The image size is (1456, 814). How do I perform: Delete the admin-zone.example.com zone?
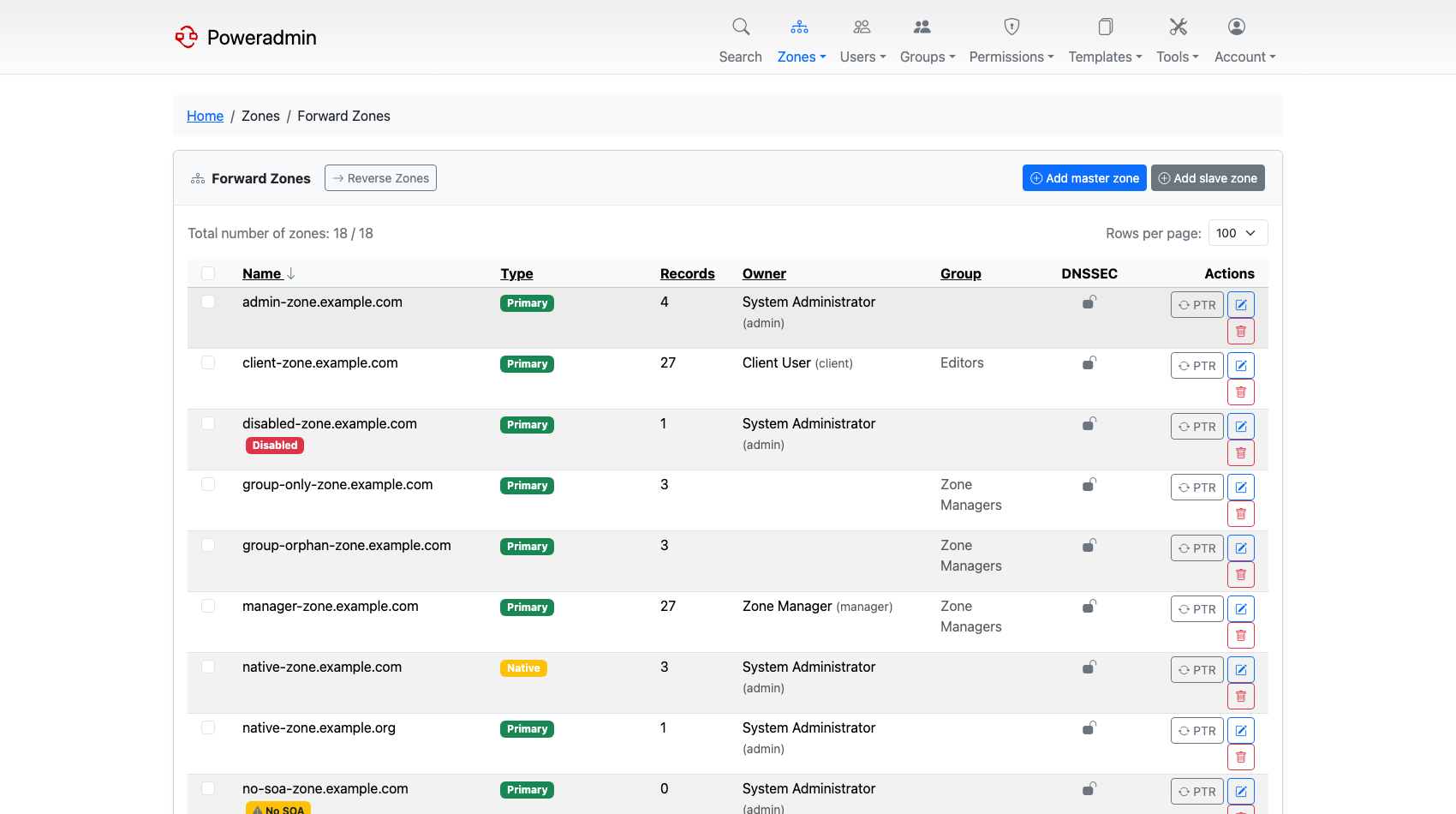[x=1241, y=331]
